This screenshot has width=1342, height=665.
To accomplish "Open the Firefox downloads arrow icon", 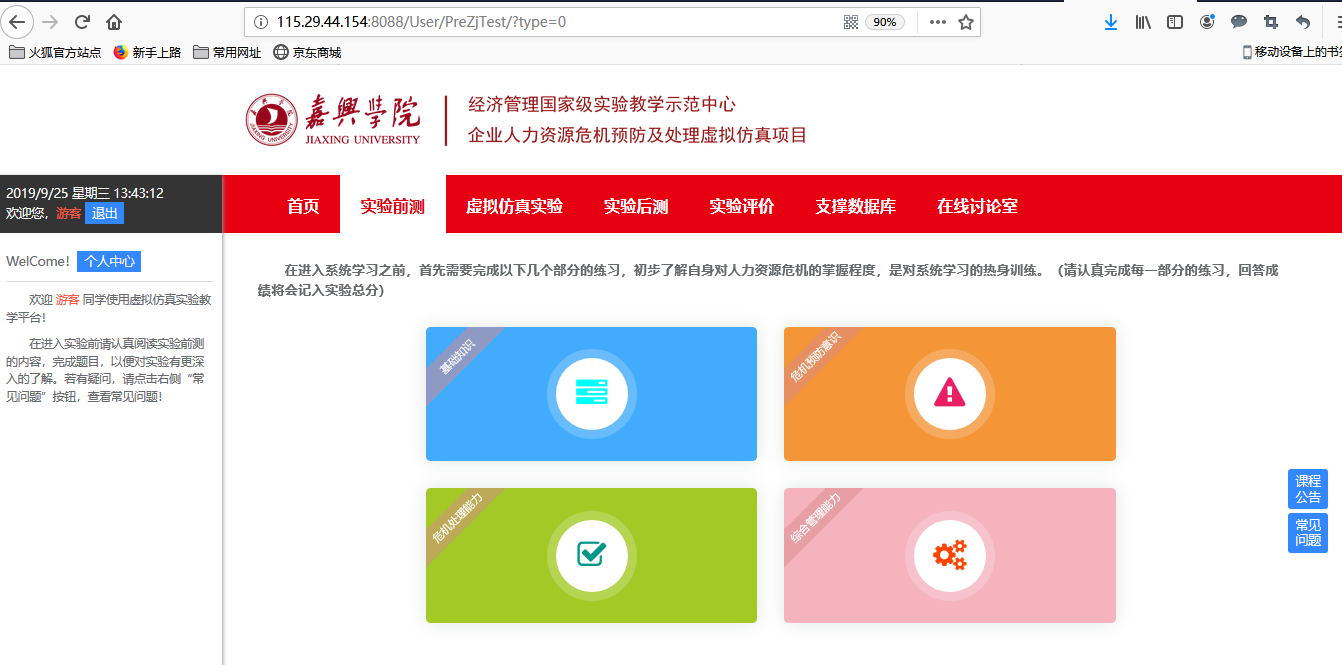I will (1111, 22).
